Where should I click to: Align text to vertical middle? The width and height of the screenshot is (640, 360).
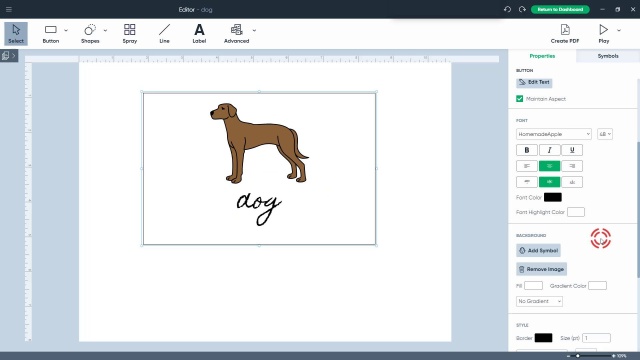click(x=549, y=182)
